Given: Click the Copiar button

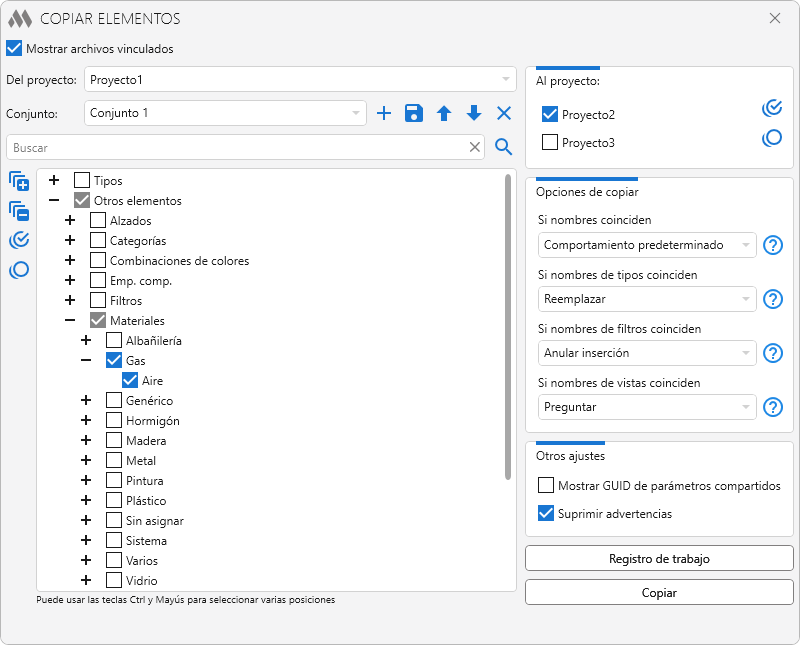Looking at the screenshot, I should (659, 592).
